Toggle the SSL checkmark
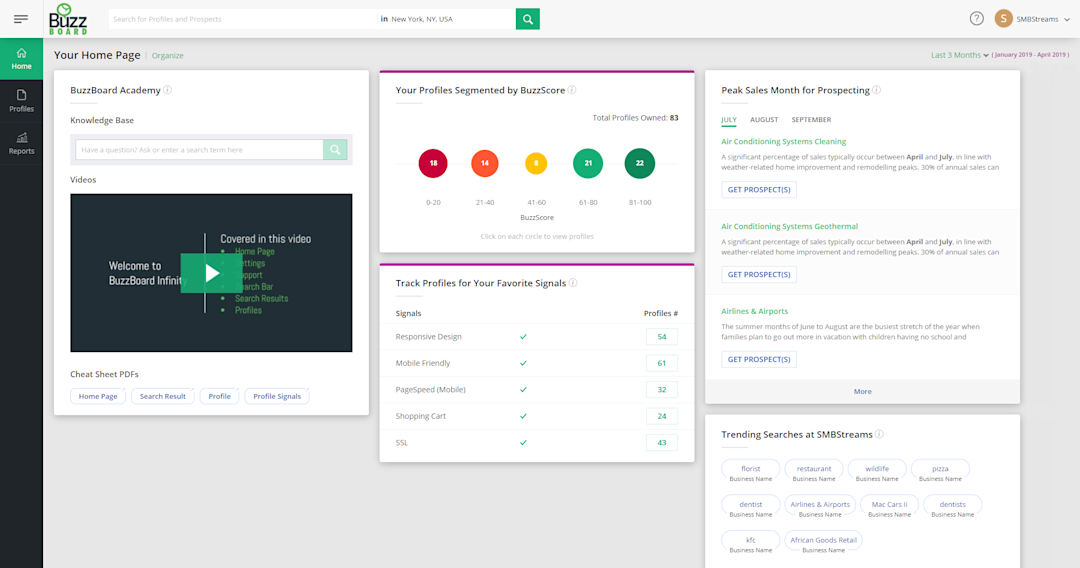Screen dimensions: 1080x568 pyautogui.click(x=523, y=443)
